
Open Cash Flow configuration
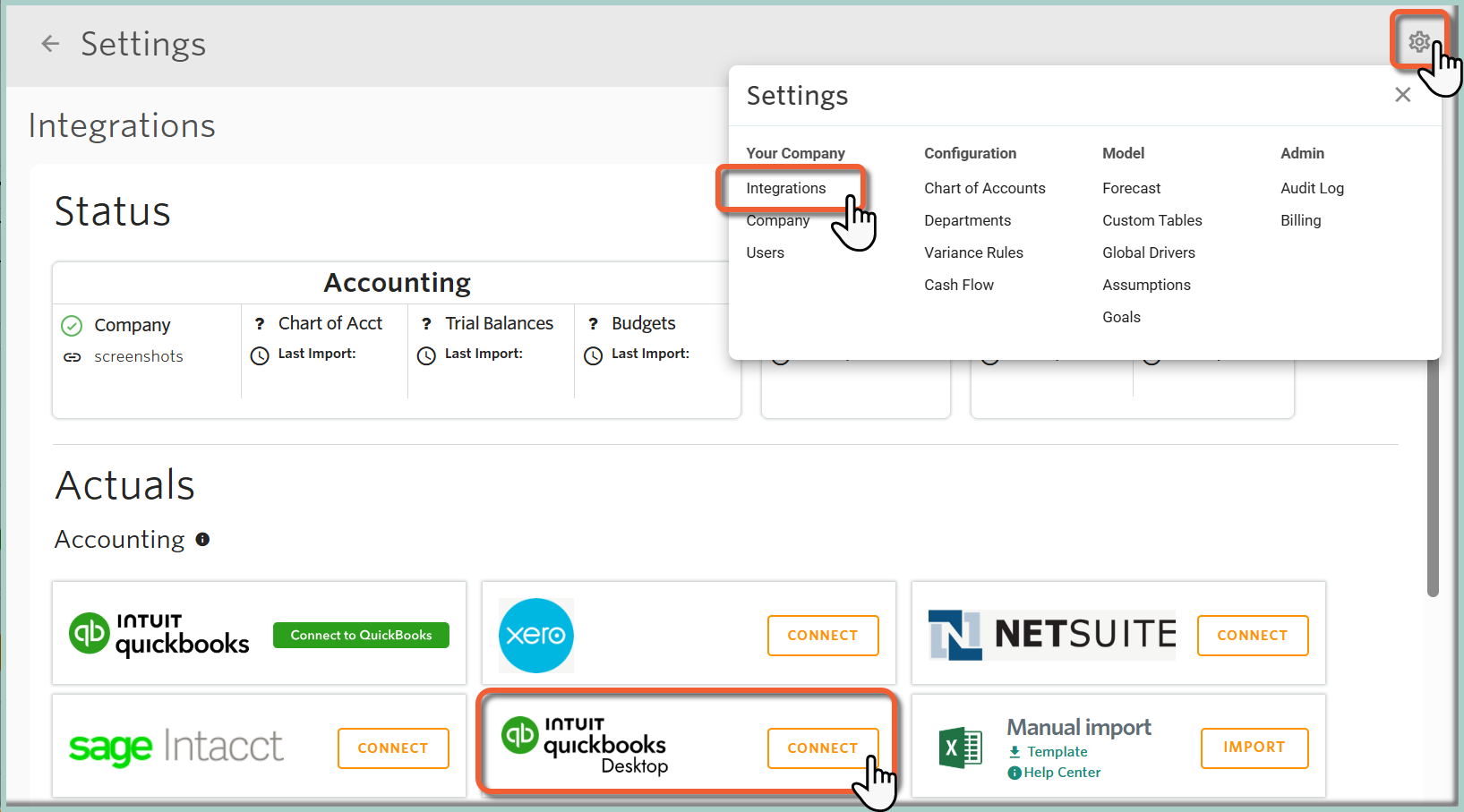959,285
